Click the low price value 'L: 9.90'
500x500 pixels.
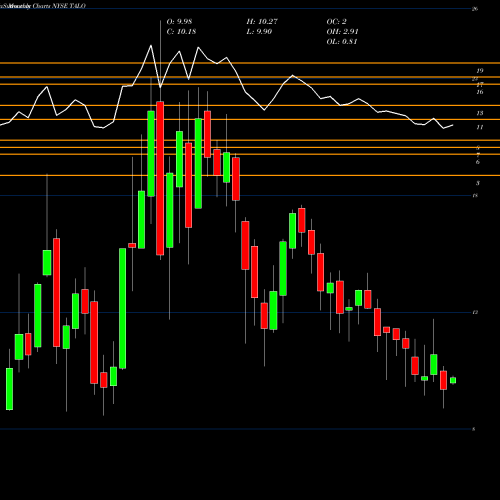point(259,32)
